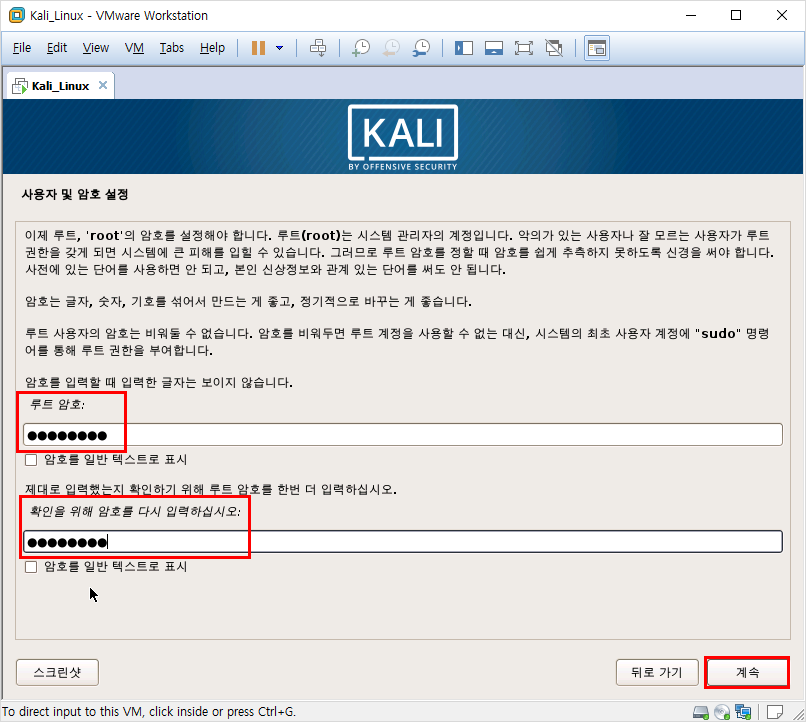
Task: Take a snapshot of the VM
Action: click(361, 48)
